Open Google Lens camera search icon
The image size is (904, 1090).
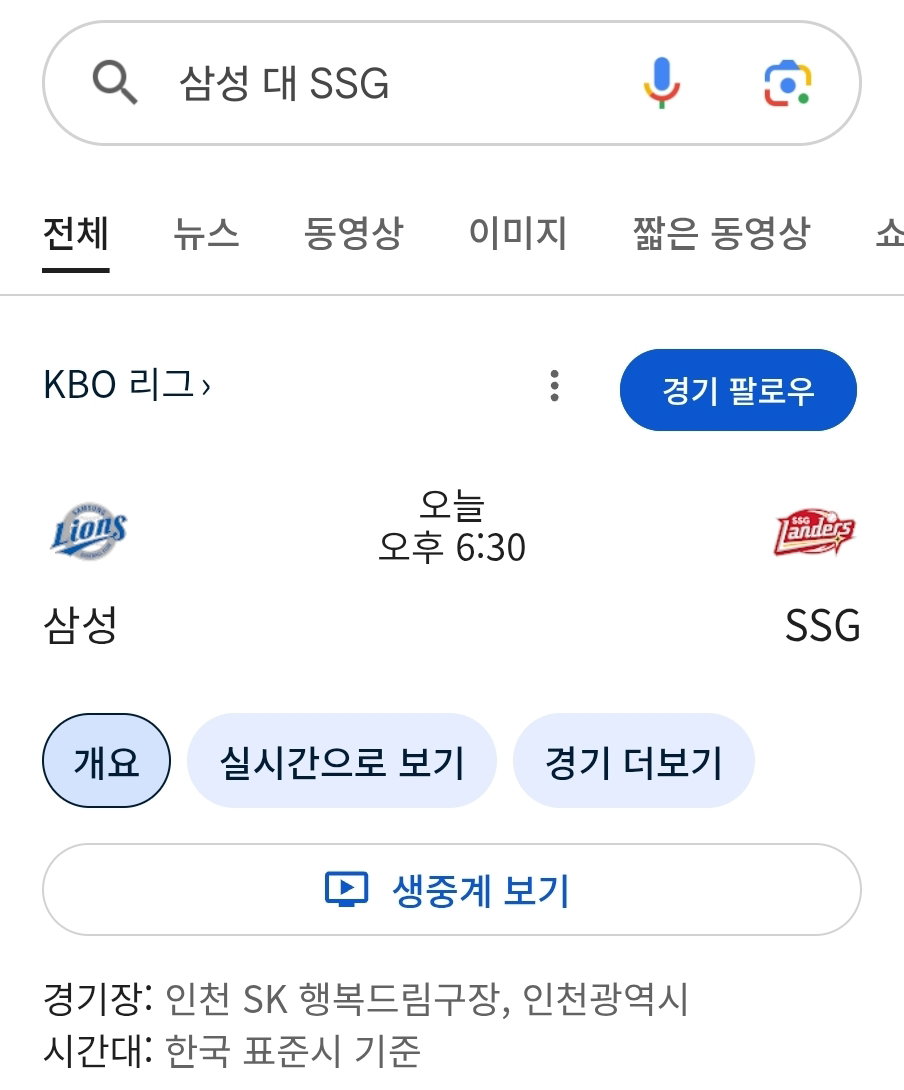pyautogui.click(x=787, y=83)
